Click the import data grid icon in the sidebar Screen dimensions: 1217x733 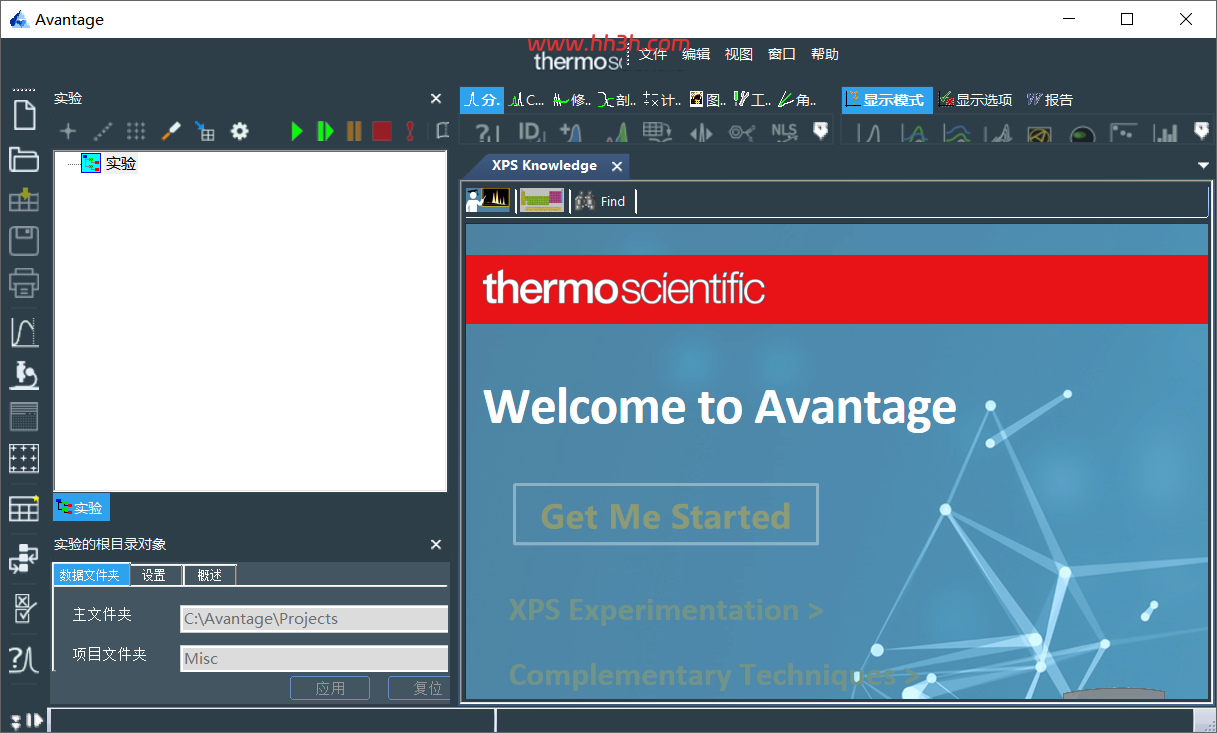(24, 199)
